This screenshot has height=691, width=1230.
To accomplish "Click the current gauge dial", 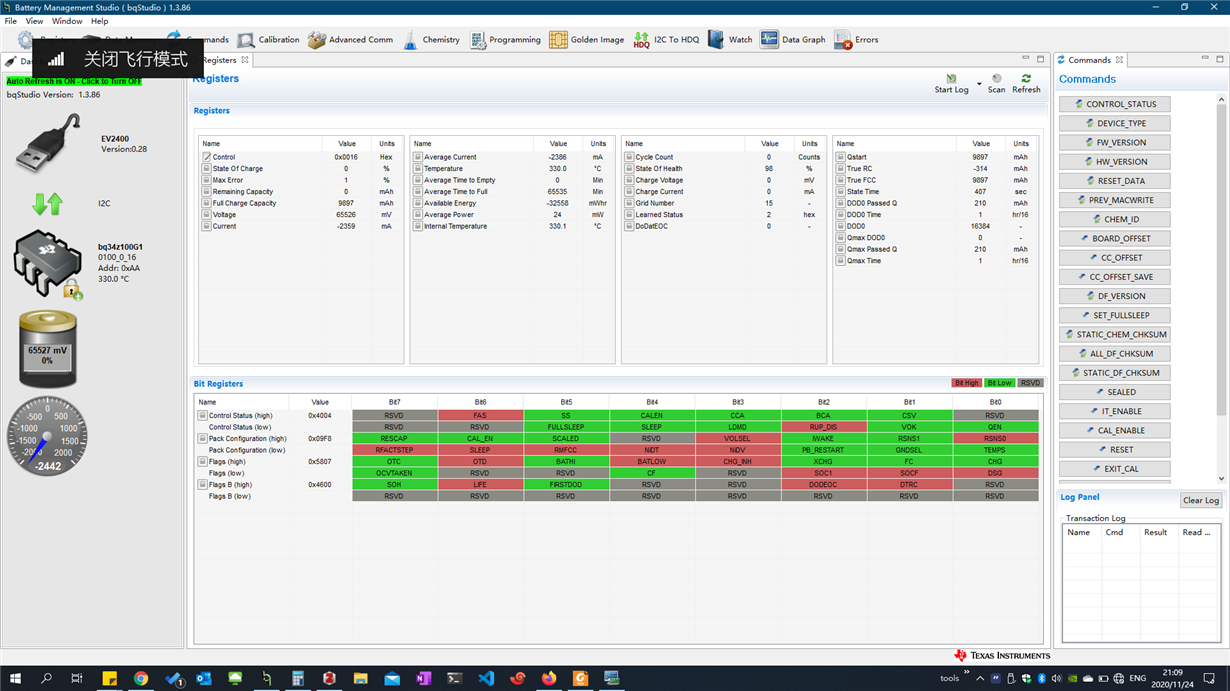I will pos(47,437).
